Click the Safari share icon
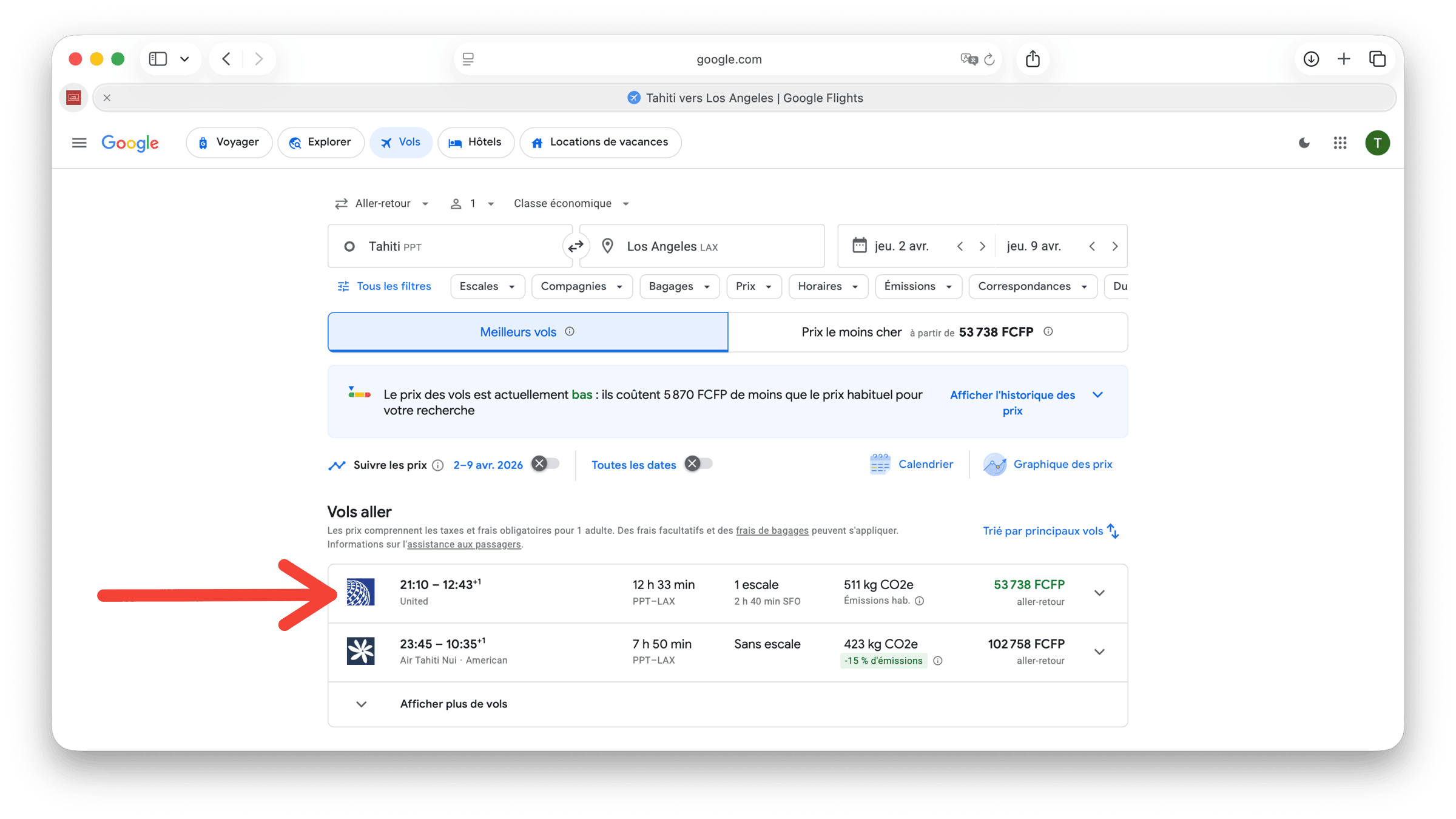Screen dimensions: 1456x819 point(1033,59)
